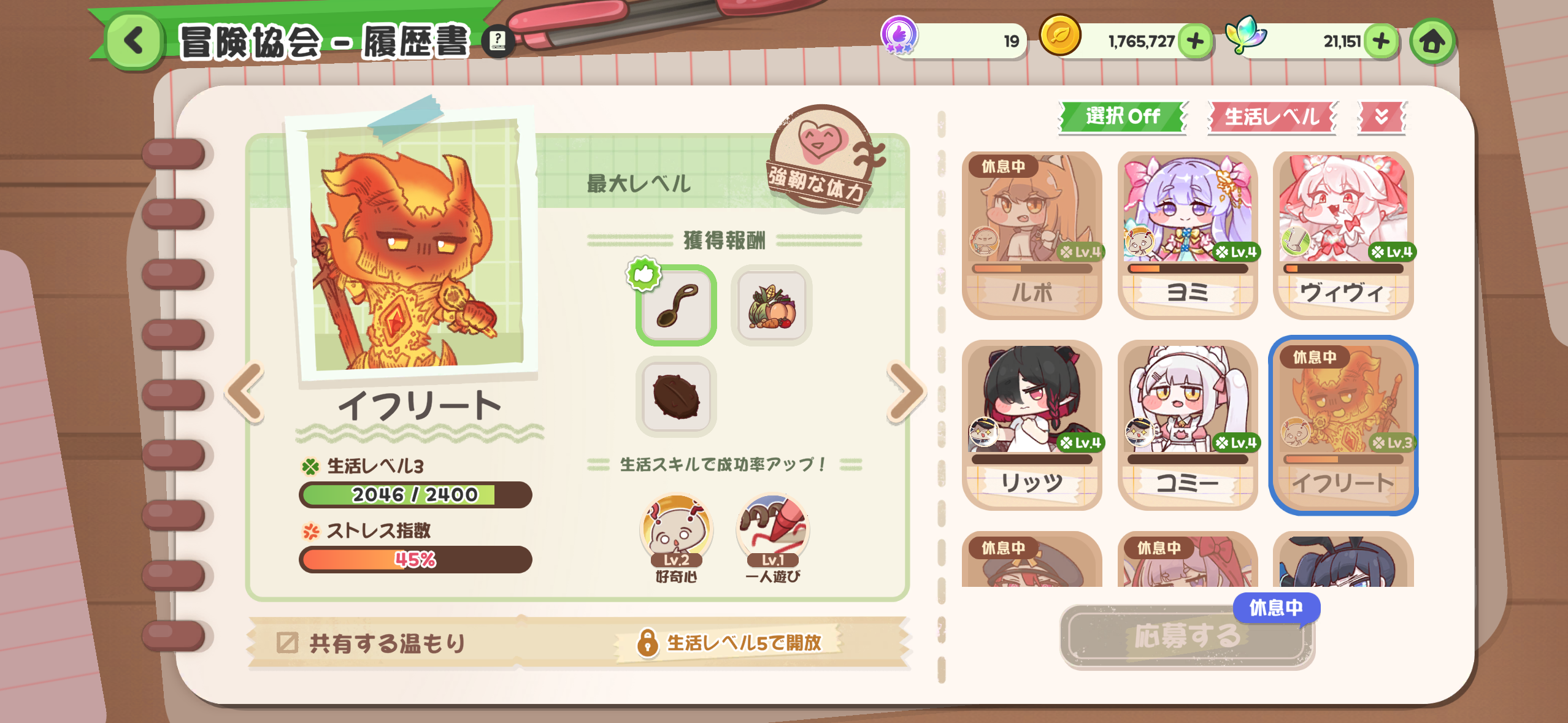Add crystals with the gem plus button
The width and height of the screenshot is (1568, 723).
(1381, 42)
